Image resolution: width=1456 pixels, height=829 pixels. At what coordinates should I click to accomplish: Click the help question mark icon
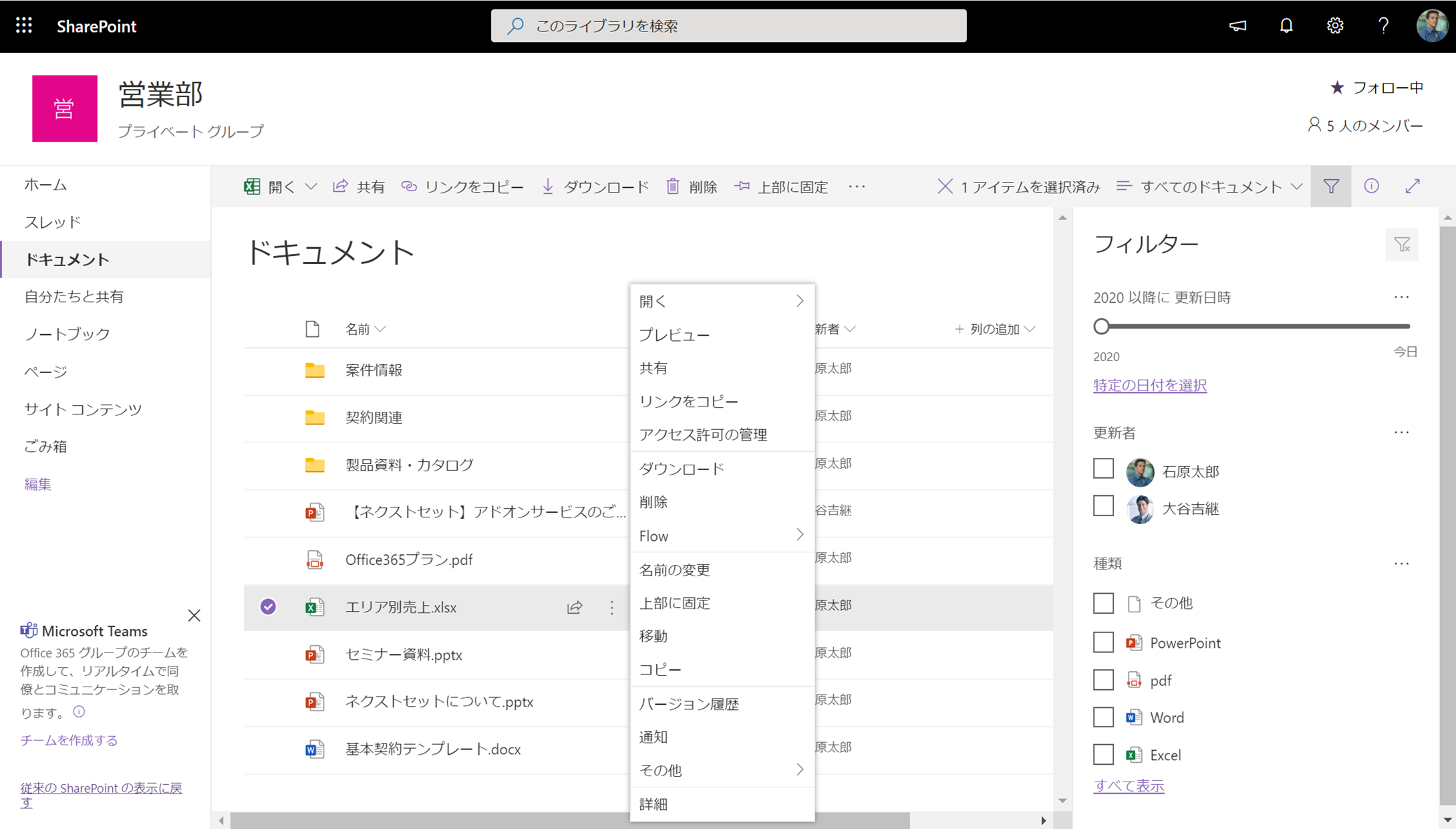click(1383, 25)
